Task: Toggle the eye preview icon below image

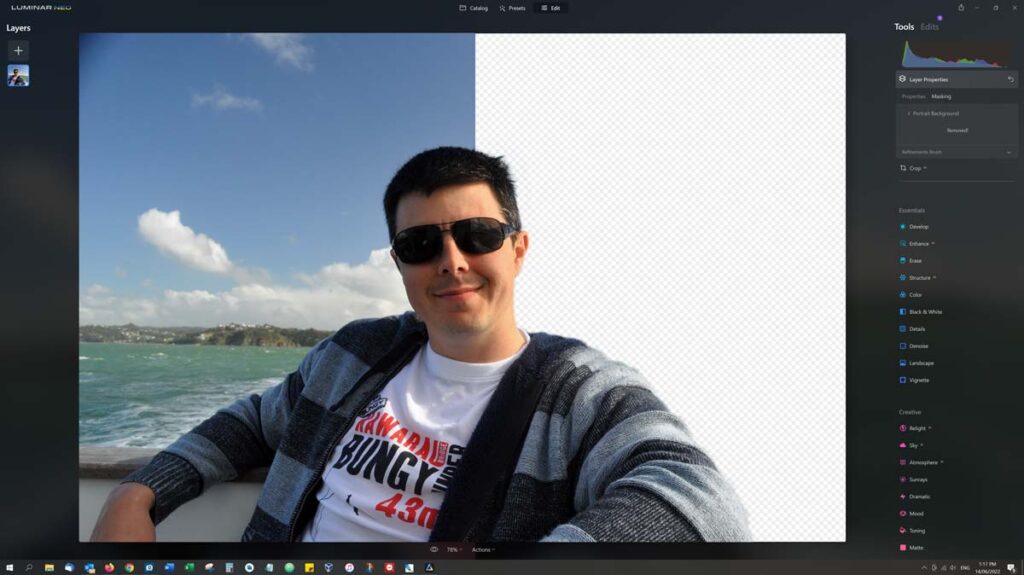Action: tap(434, 550)
